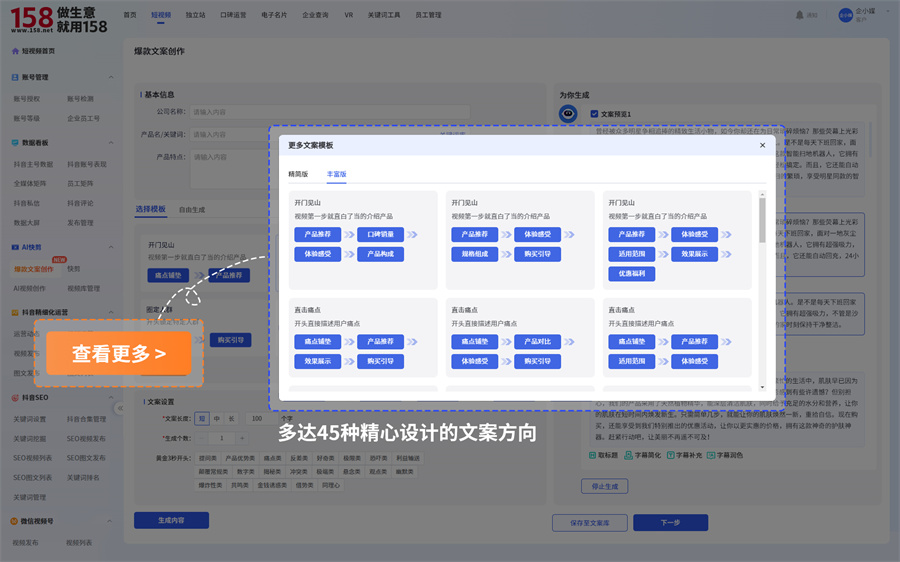Toggle the 文案预览1 checkbox
The height and width of the screenshot is (562, 900).
click(x=594, y=114)
